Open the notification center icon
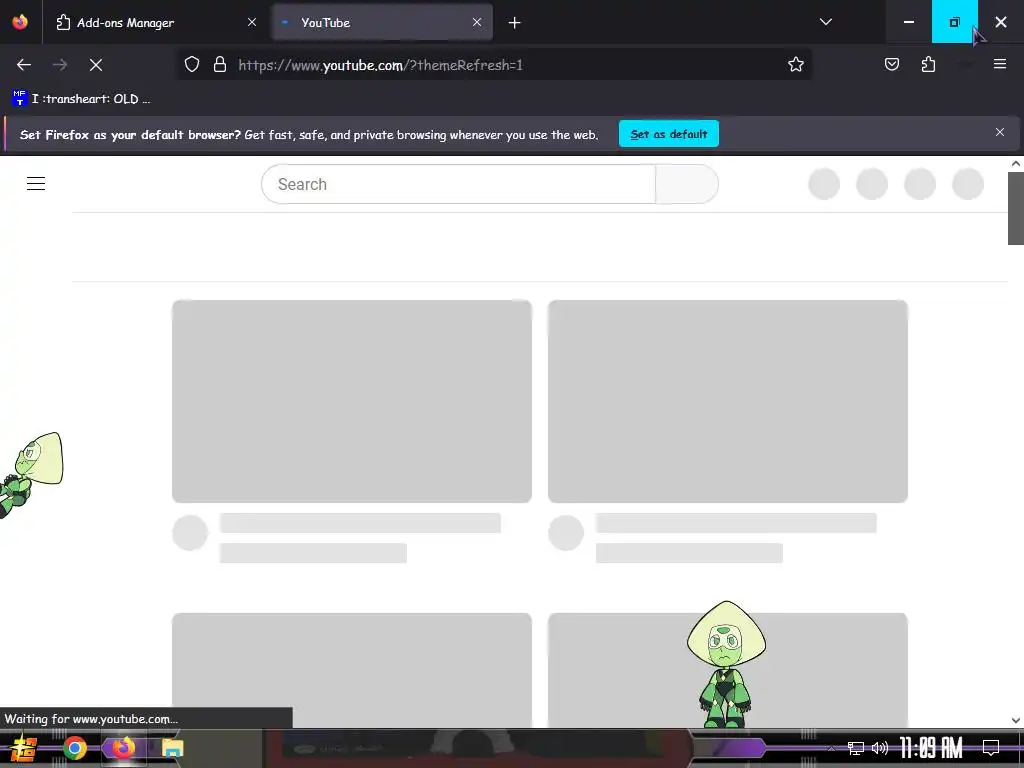The image size is (1024, 768). [x=991, y=748]
